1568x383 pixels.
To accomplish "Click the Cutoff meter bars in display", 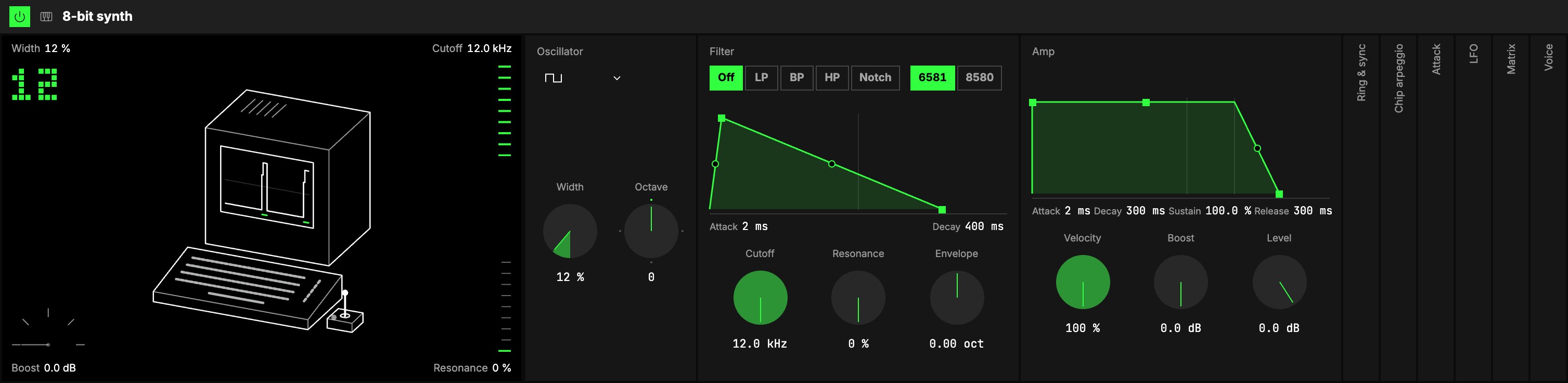I will click(504, 110).
